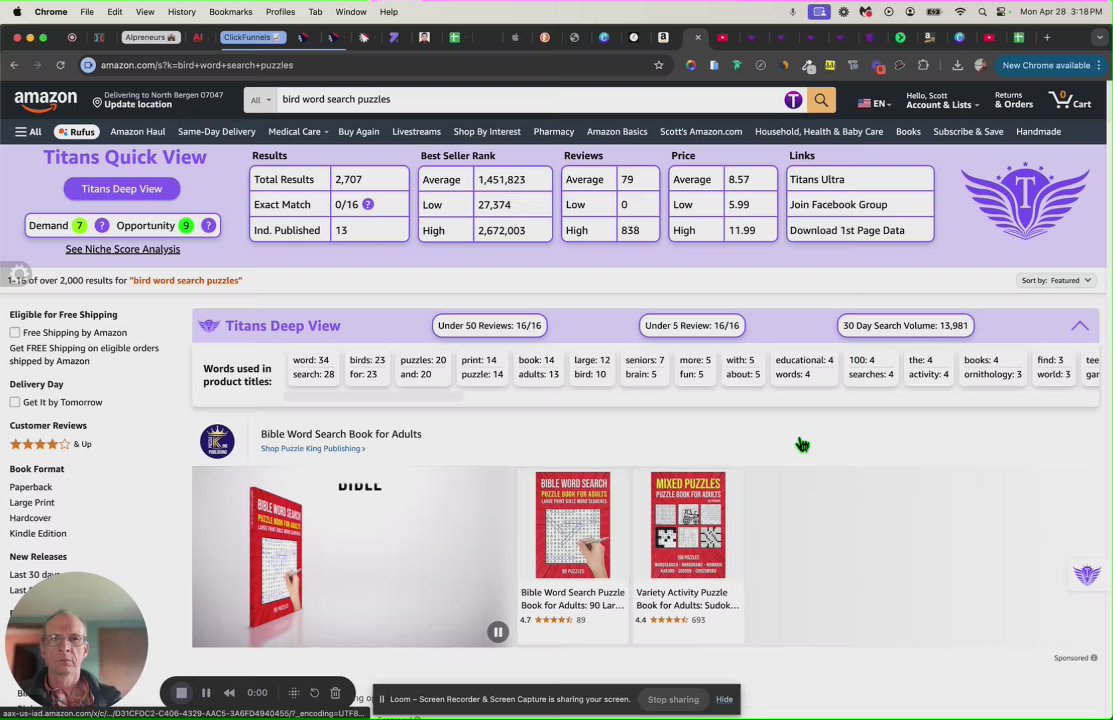
Task: Open the shopping cart
Action: (x=1070, y=100)
